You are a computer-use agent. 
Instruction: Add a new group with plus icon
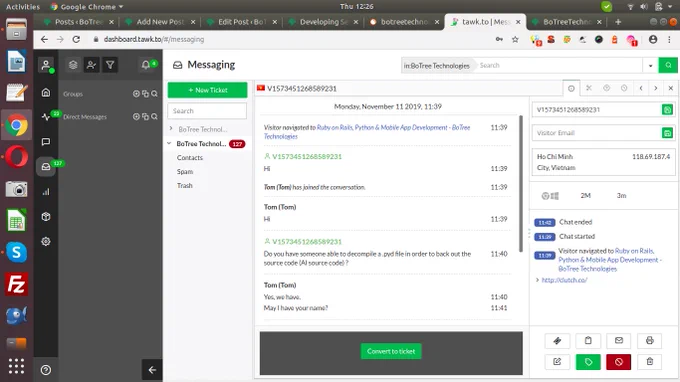[136, 94]
